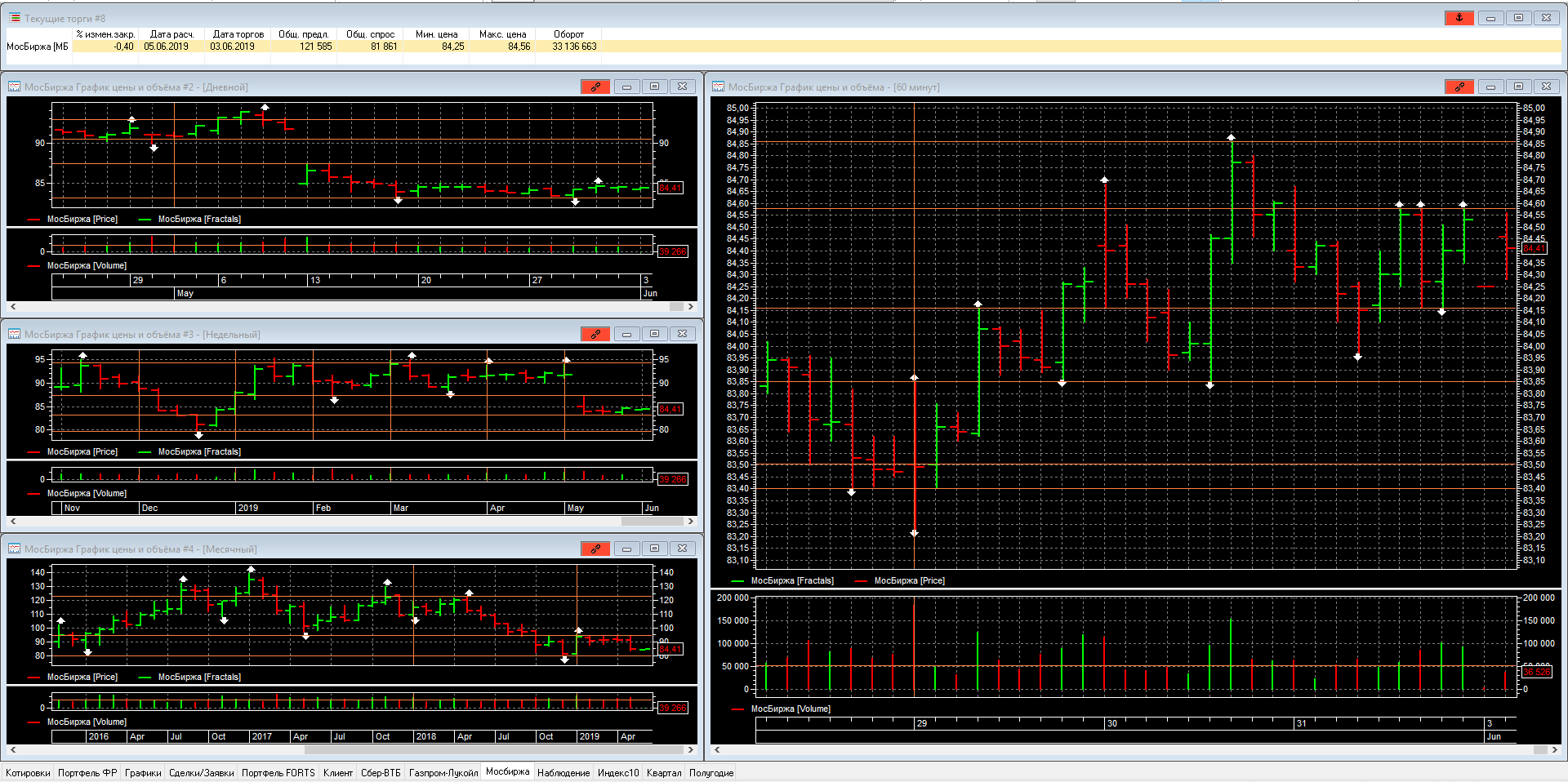
Task: Maximize the 60 минут chart window
Action: 1518,87
